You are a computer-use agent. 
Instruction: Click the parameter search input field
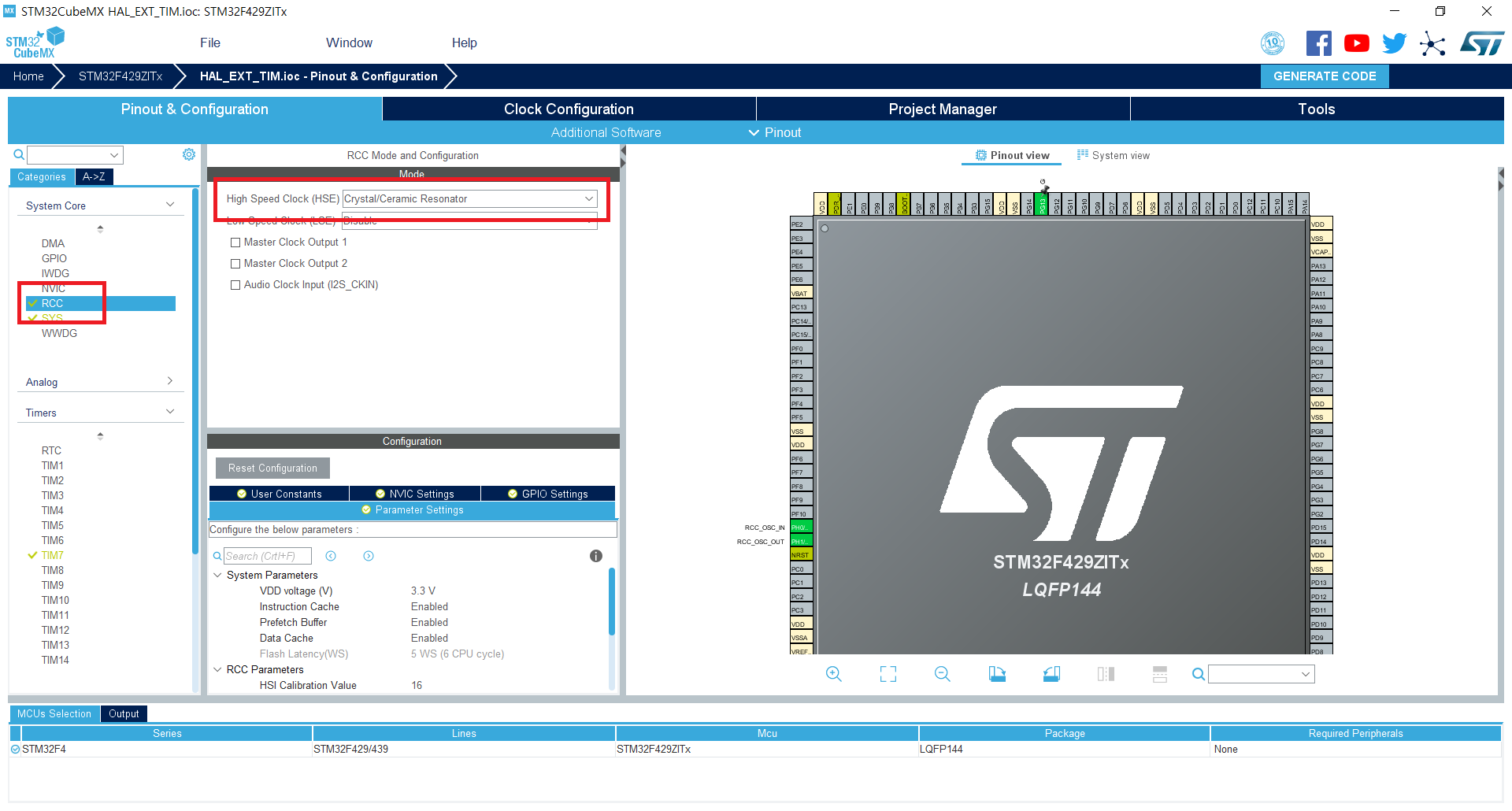coord(268,556)
